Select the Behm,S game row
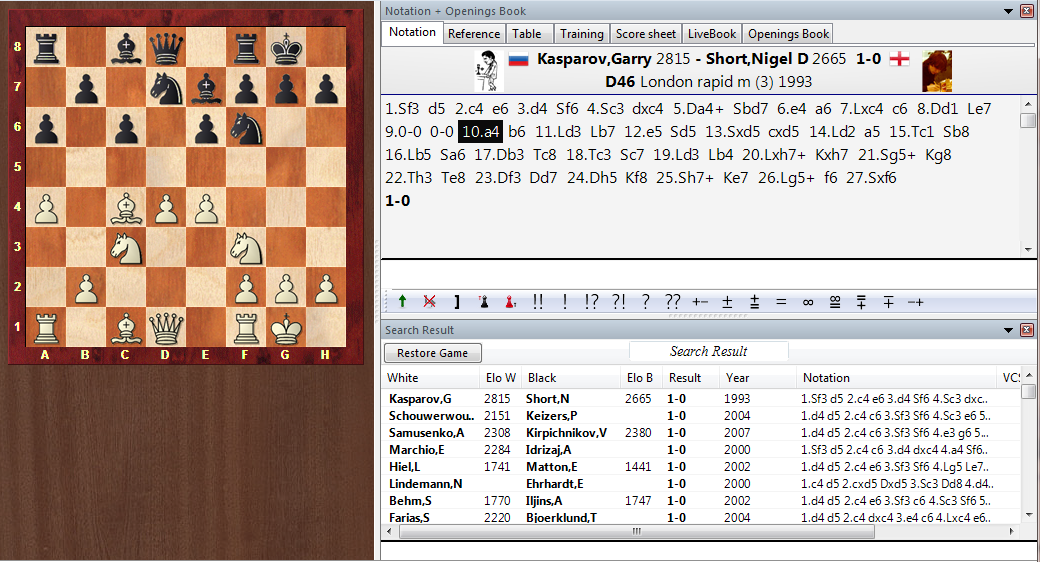This screenshot has width=1040, height=562. pos(702,501)
